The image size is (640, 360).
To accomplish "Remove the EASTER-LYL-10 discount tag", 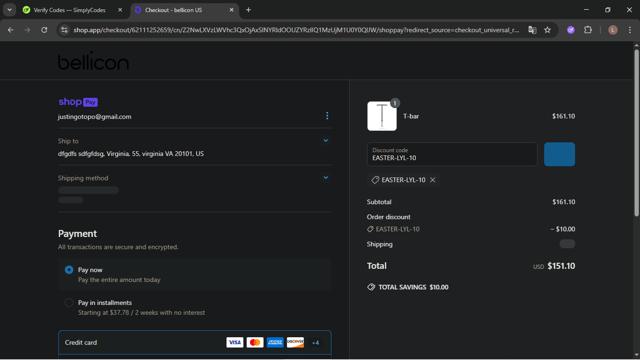I will point(433,180).
